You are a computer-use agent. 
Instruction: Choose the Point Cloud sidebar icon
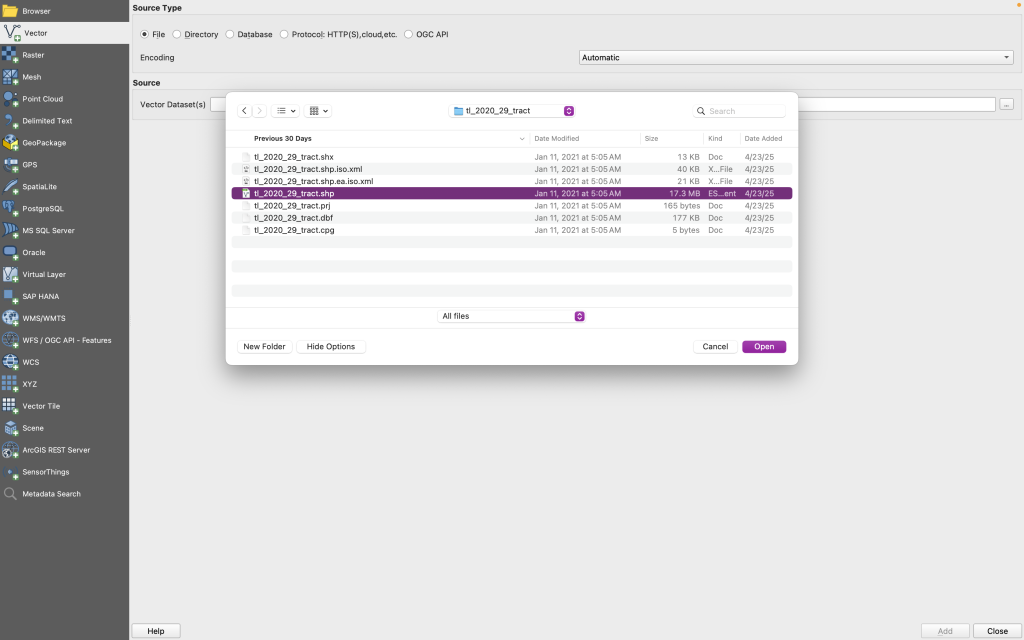(11, 99)
